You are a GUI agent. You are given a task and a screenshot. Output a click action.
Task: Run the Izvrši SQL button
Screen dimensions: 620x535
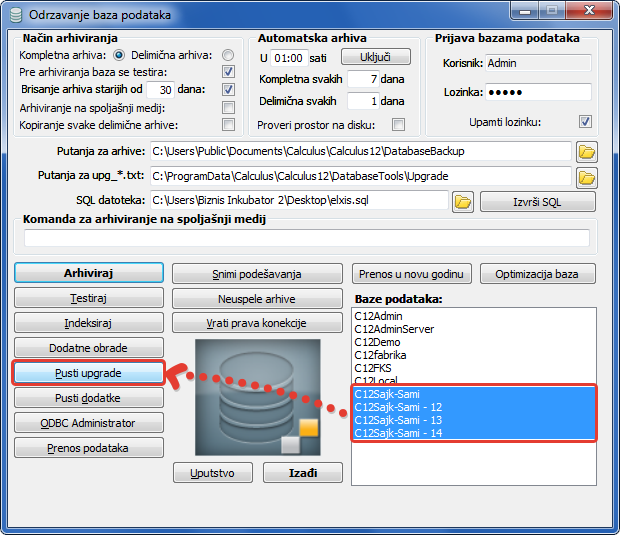537,202
